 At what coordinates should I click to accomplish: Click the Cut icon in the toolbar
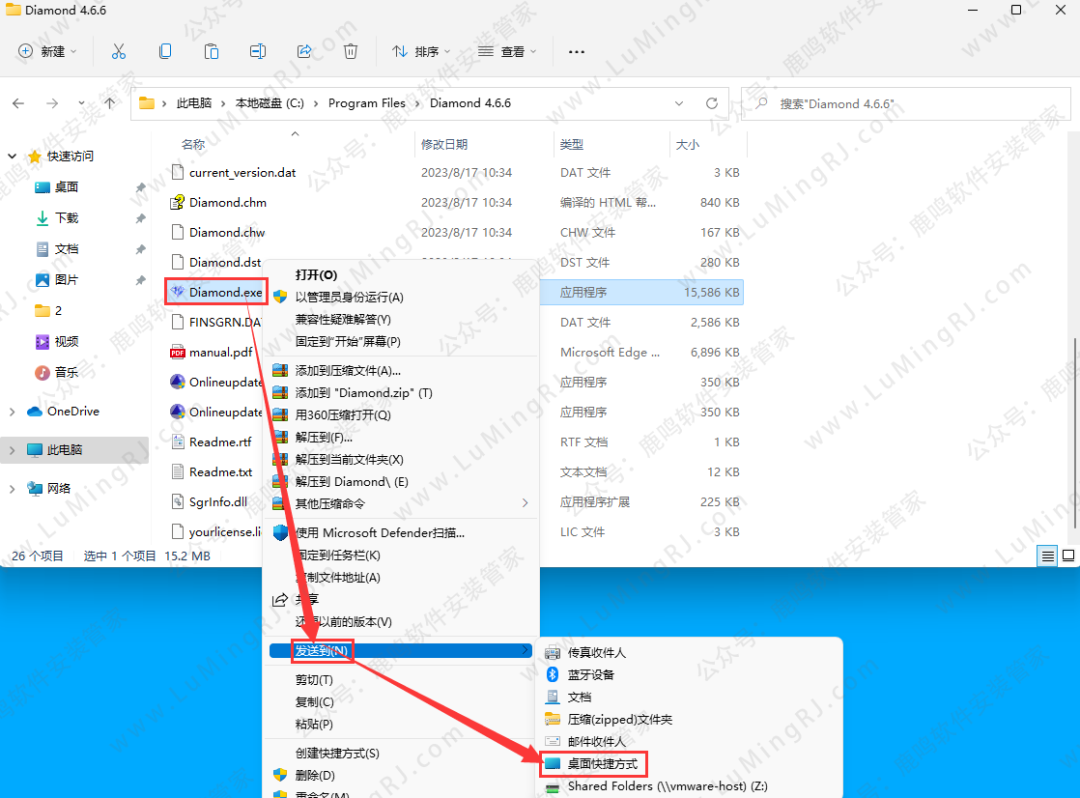coord(118,50)
